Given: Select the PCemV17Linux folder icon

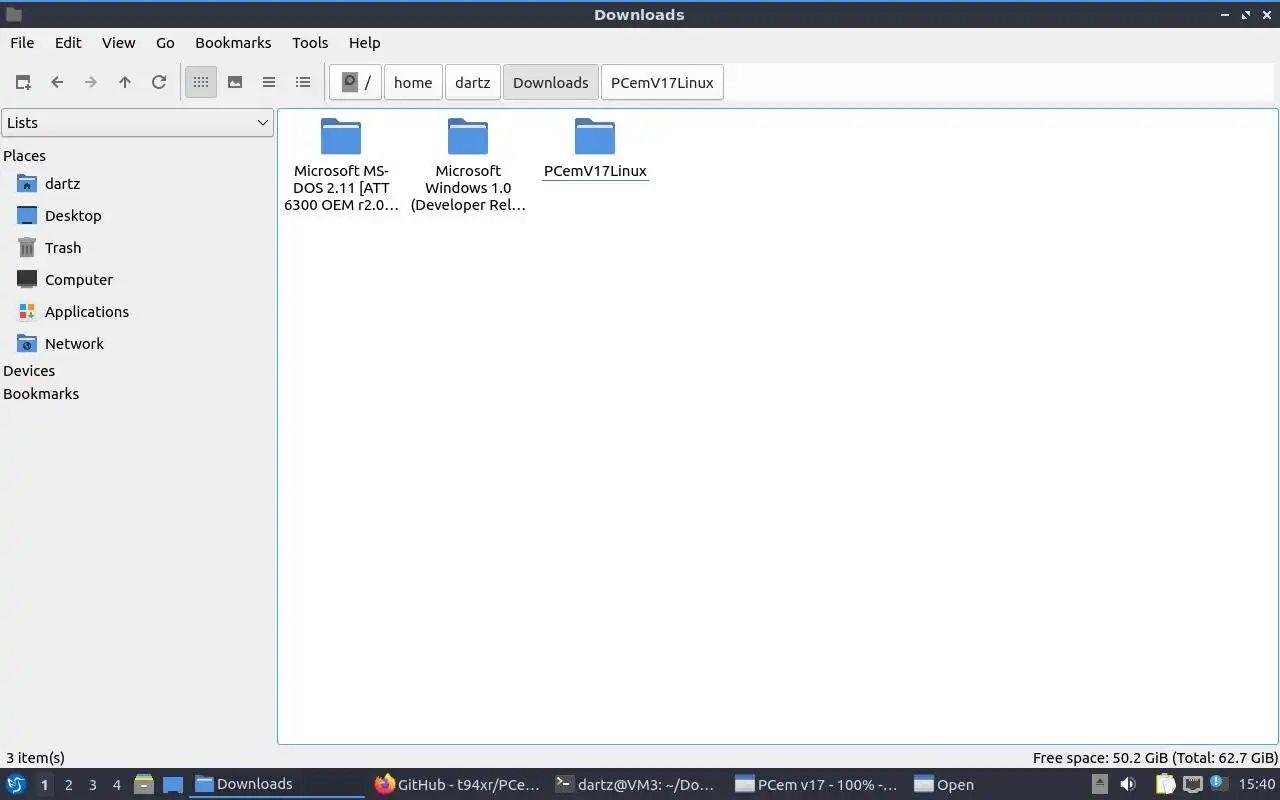Looking at the screenshot, I should (x=595, y=137).
